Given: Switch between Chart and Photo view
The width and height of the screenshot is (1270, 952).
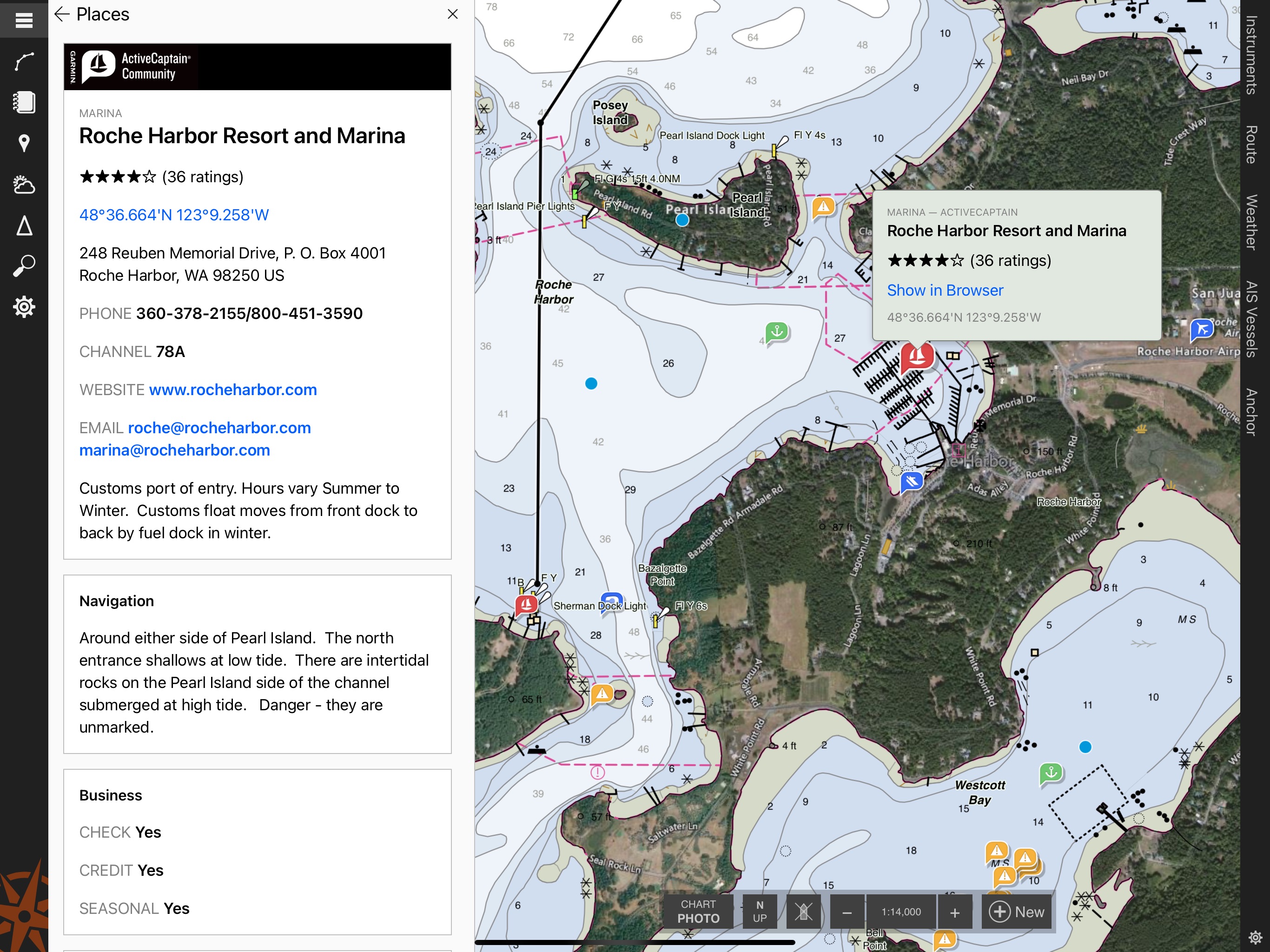Looking at the screenshot, I should 698,911.
